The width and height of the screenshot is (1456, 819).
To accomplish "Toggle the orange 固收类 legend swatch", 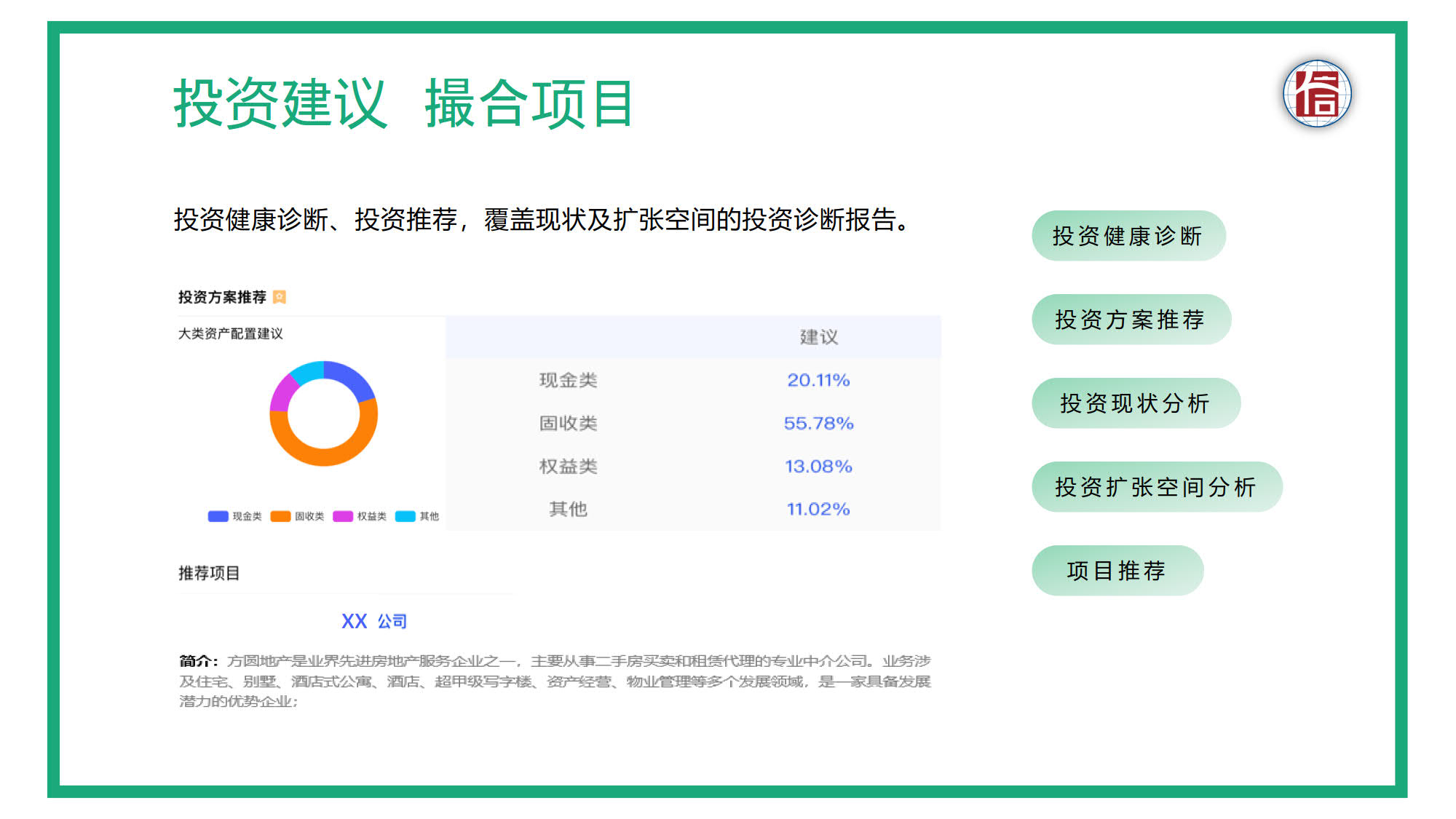I will coord(280,516).
